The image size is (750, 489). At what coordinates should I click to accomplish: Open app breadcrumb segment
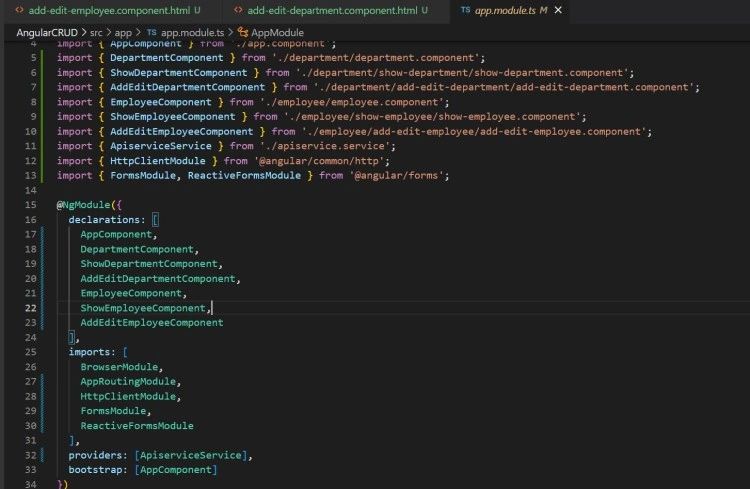pyautogui.click(x=123, y=33)
